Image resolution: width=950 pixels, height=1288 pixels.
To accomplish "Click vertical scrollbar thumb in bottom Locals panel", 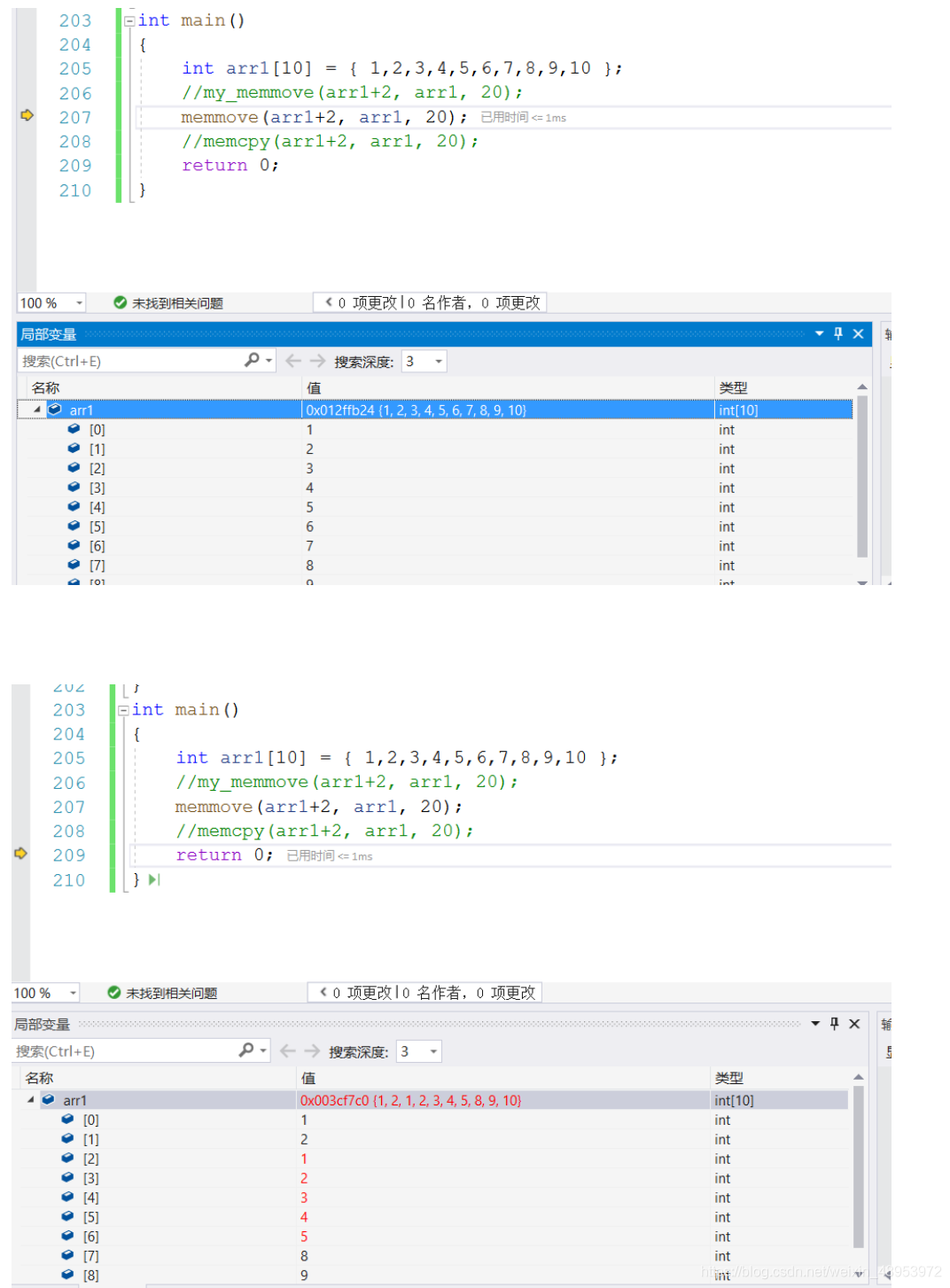I will pos(858,1167).
